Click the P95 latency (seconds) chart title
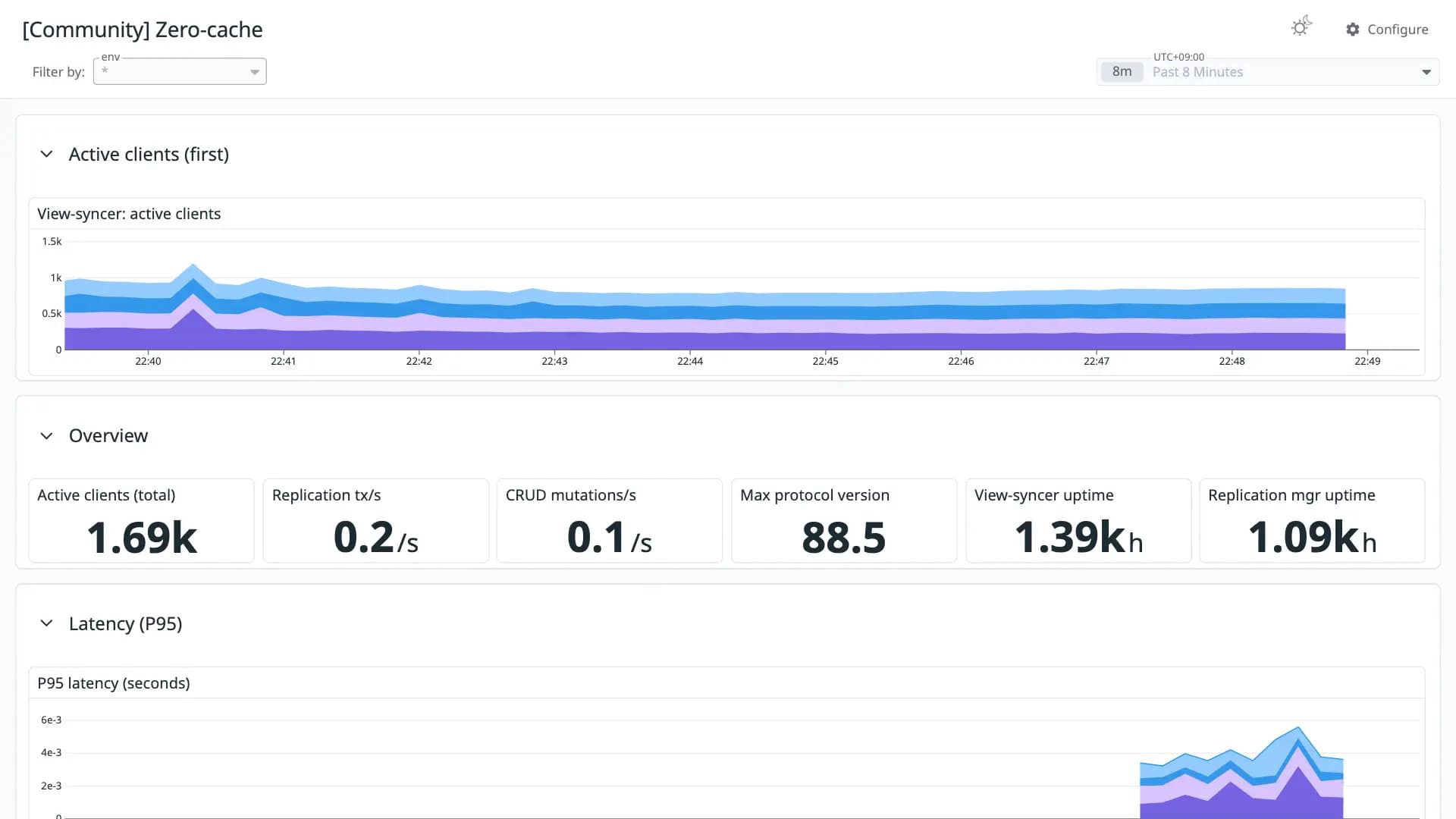This screenshot has height=819, width=1456. point(114,683)
